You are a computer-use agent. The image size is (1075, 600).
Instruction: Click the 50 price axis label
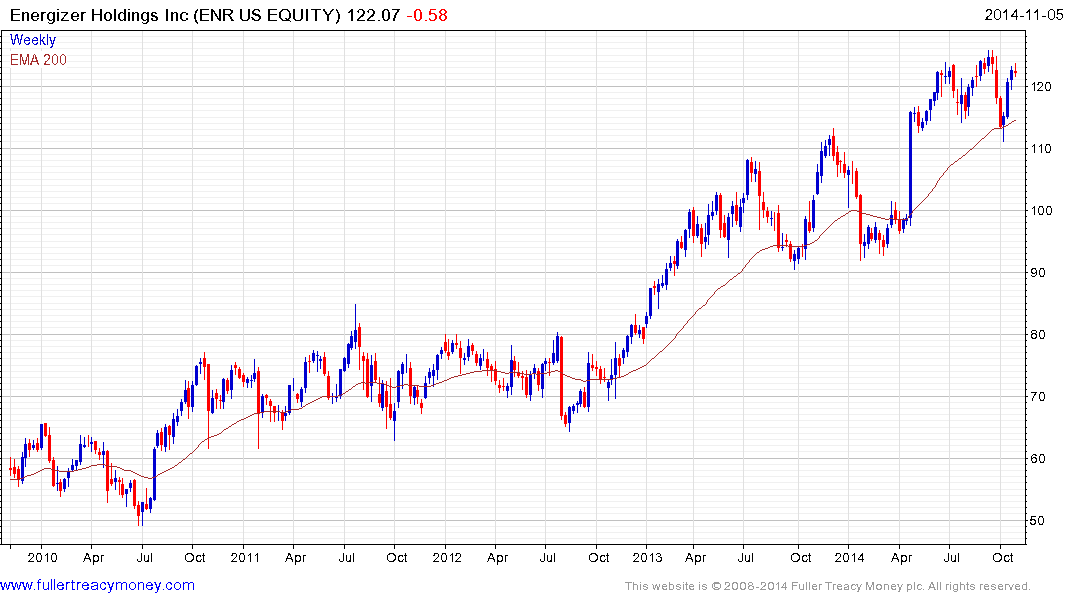tap(1039, 520)
